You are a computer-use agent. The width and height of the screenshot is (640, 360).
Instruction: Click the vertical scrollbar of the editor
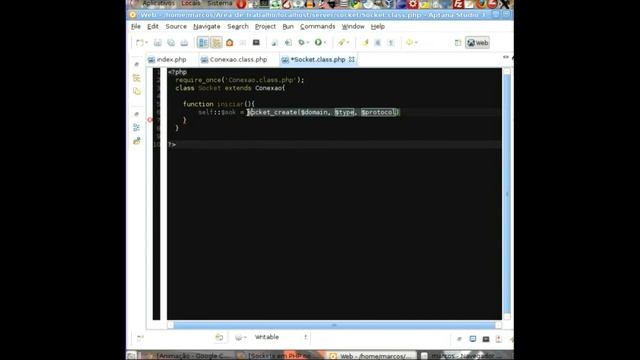tap(507, 194)
